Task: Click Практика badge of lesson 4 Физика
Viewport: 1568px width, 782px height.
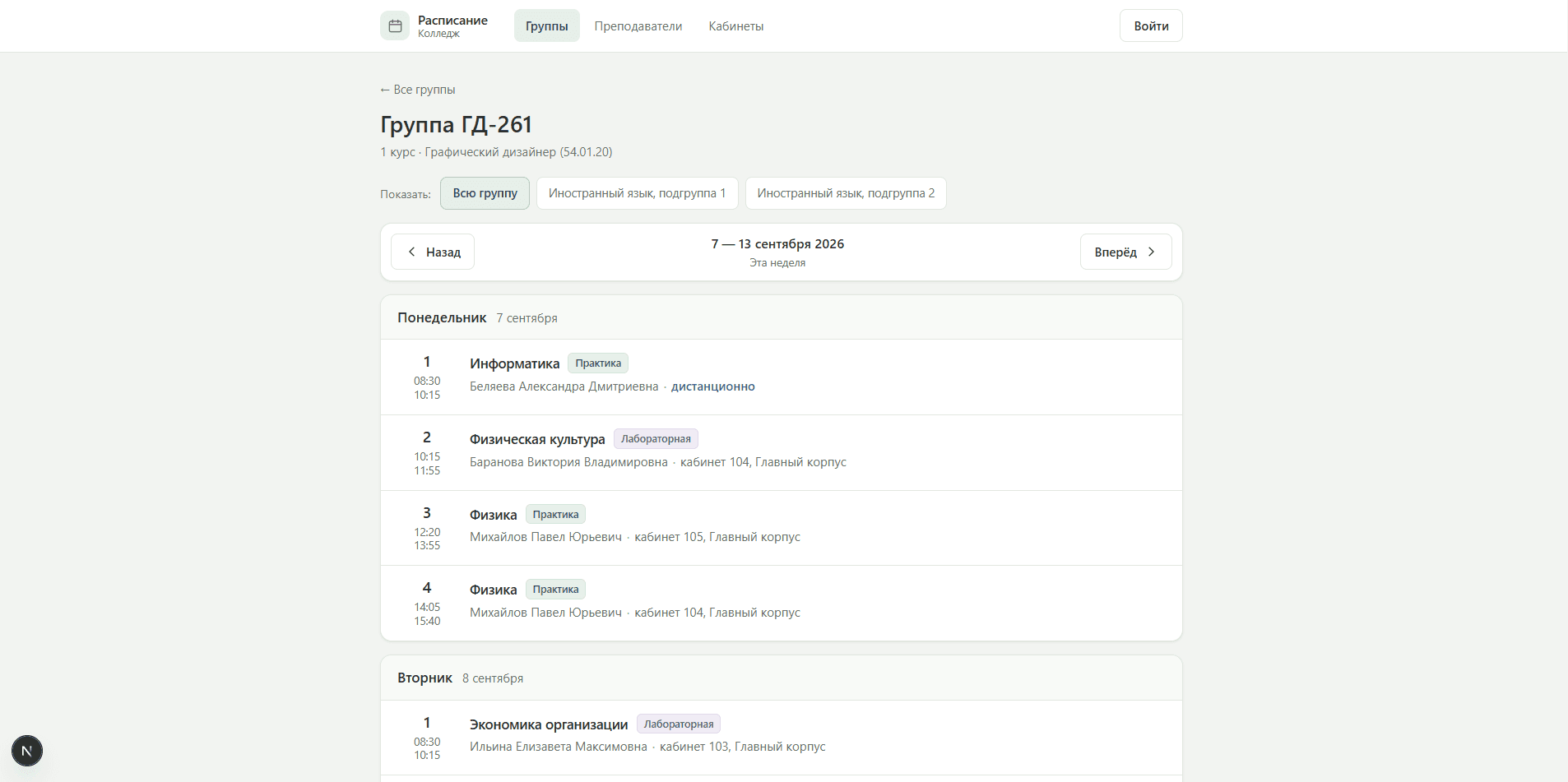Action: [555, 590]
